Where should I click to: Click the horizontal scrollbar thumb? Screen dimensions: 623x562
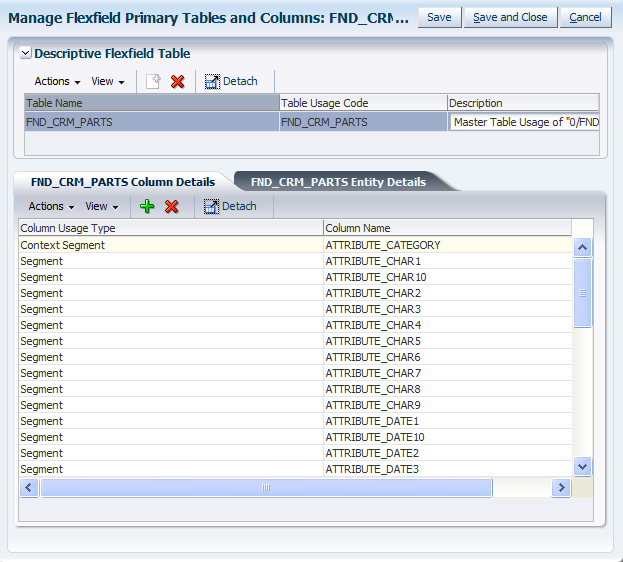click(266, 488)
